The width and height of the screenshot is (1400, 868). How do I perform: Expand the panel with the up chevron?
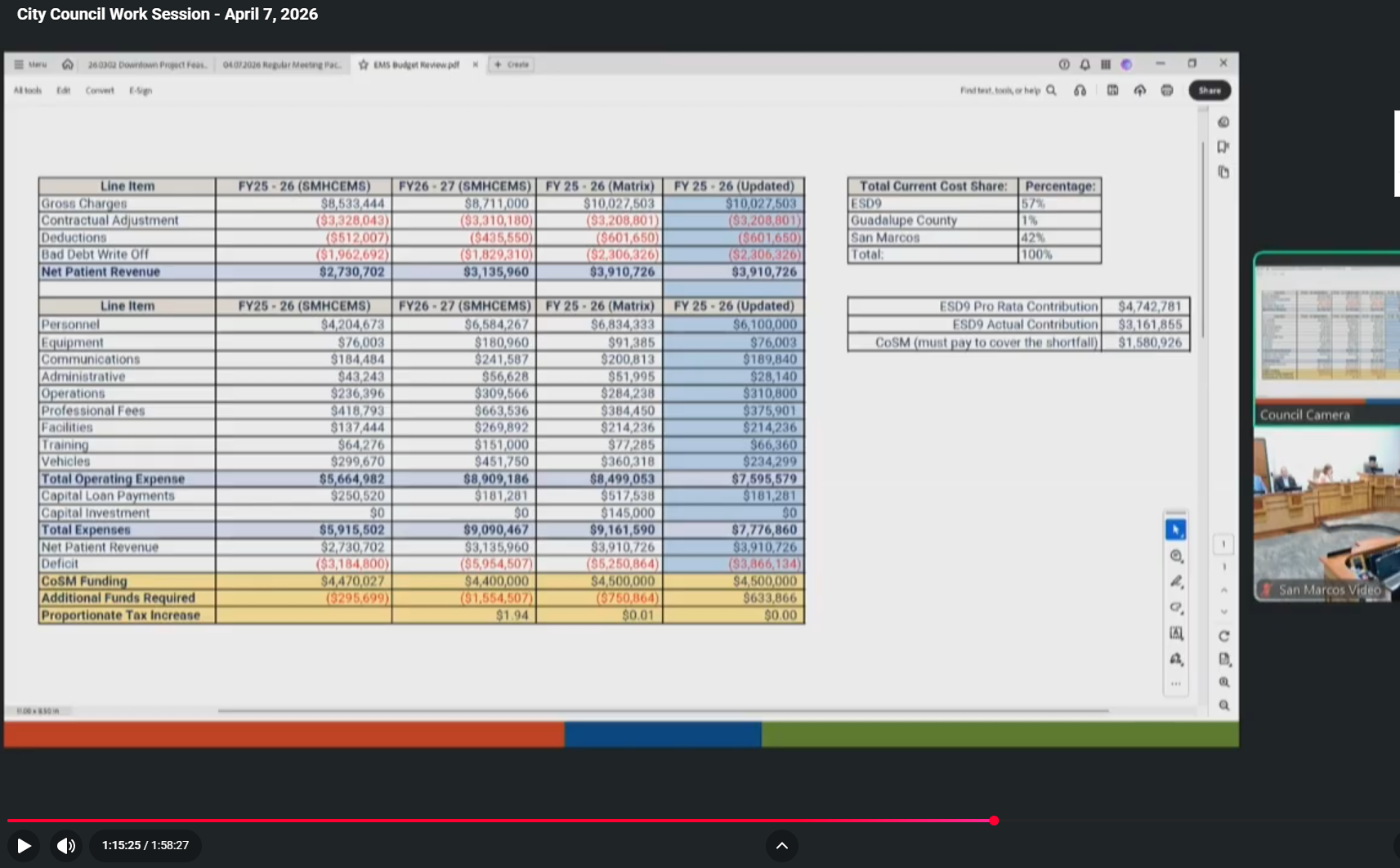pos(781,845)
